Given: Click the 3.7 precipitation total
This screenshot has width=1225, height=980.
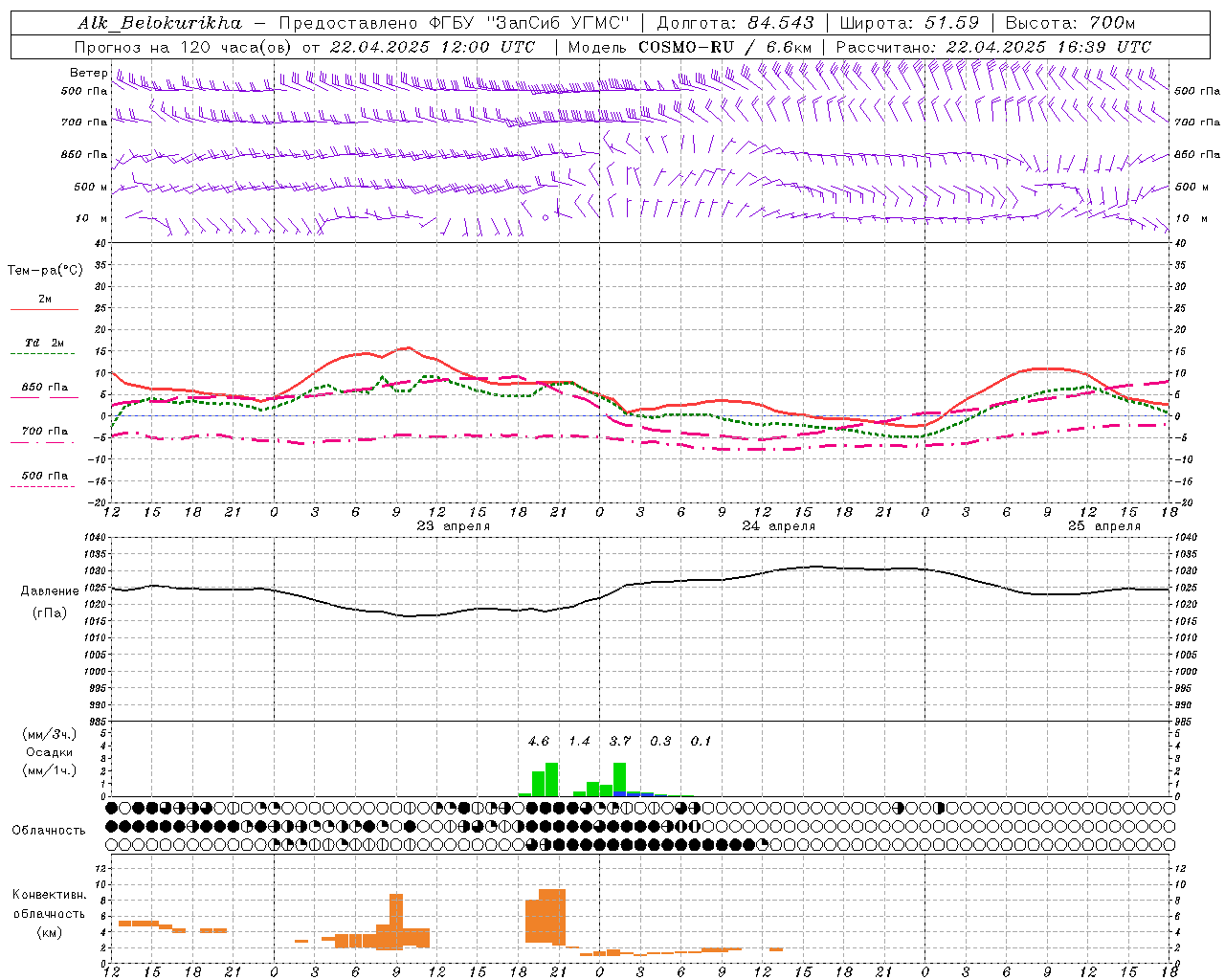Looking at the screenshot, I should tap(620, 741).
